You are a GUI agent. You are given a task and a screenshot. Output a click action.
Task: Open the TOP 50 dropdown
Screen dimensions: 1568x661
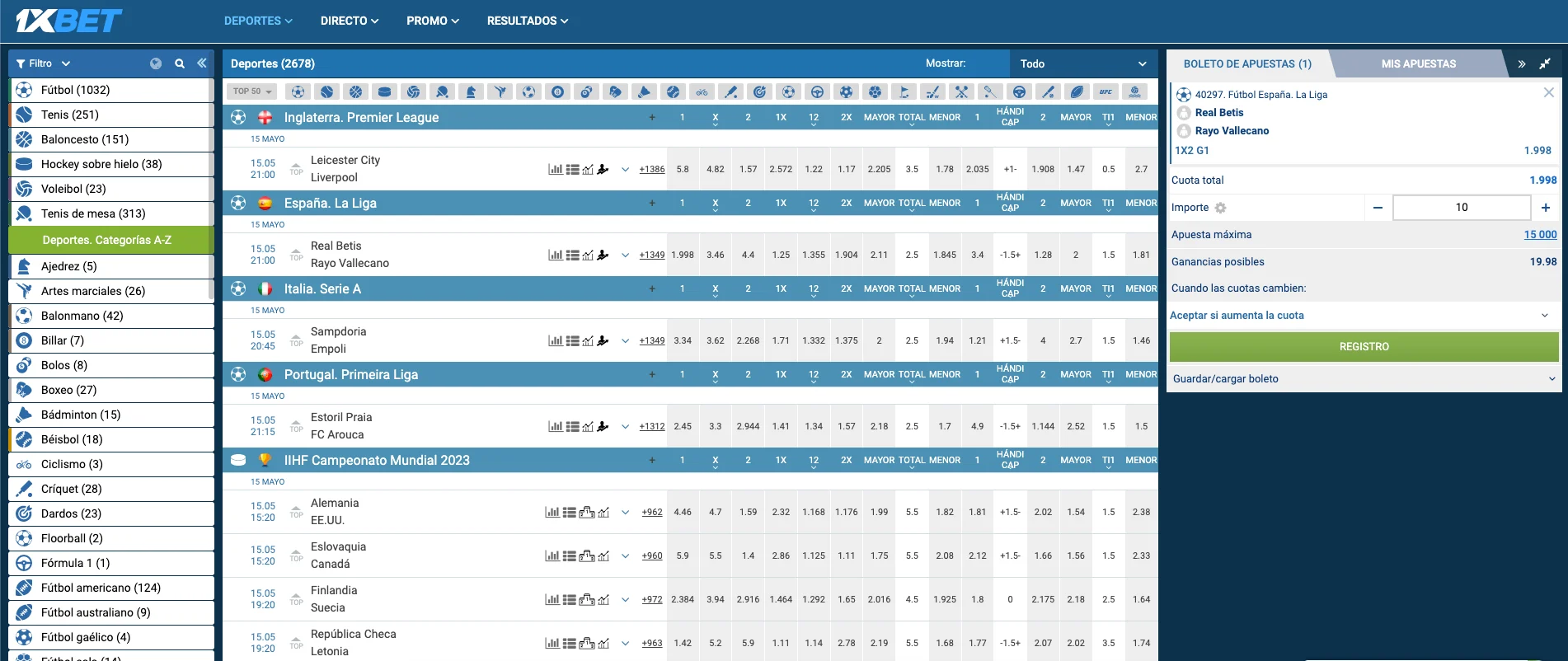pos(252,91)
